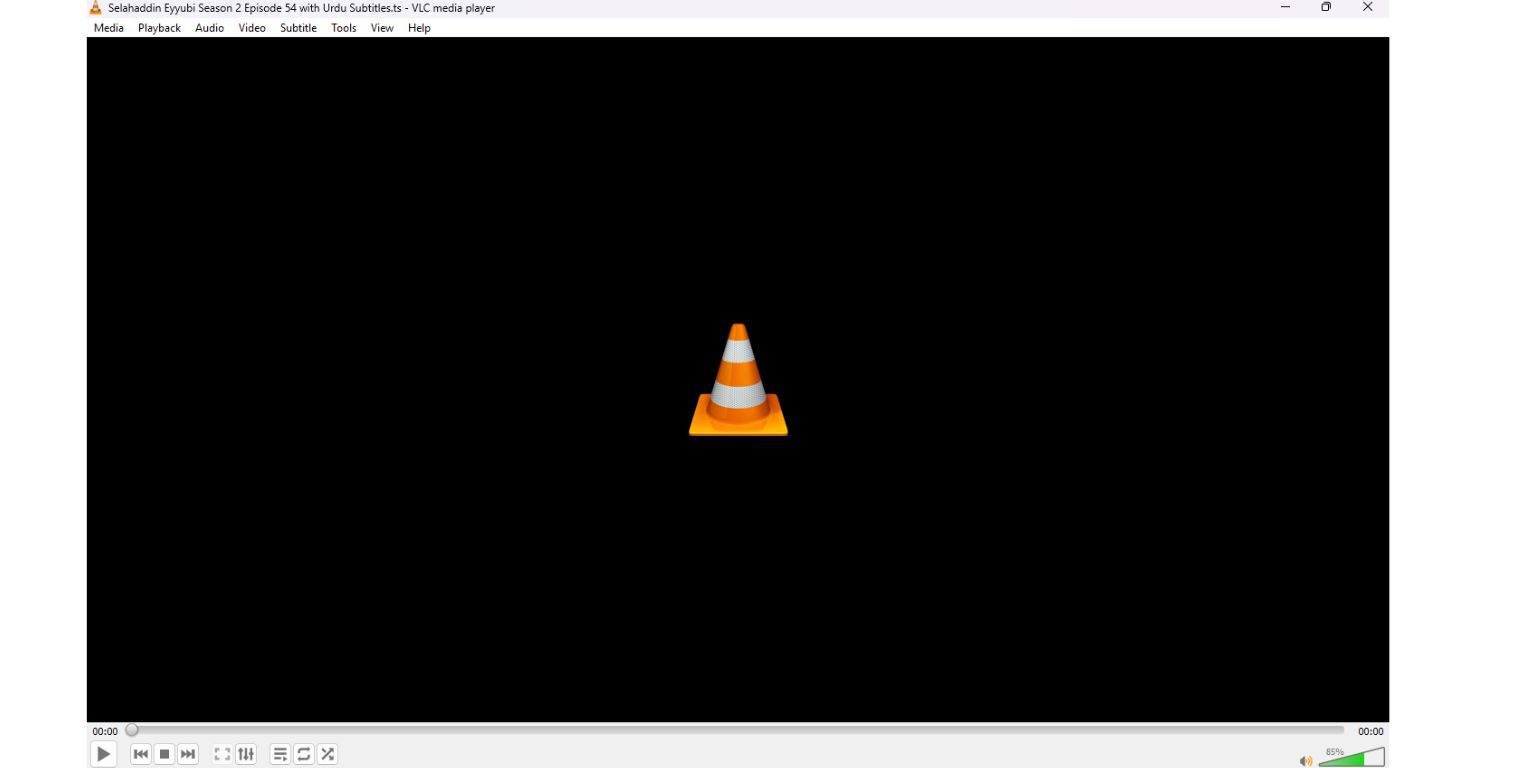
Task: Skip to next media item
Action: pyautogui.click(x=188, y=754)
